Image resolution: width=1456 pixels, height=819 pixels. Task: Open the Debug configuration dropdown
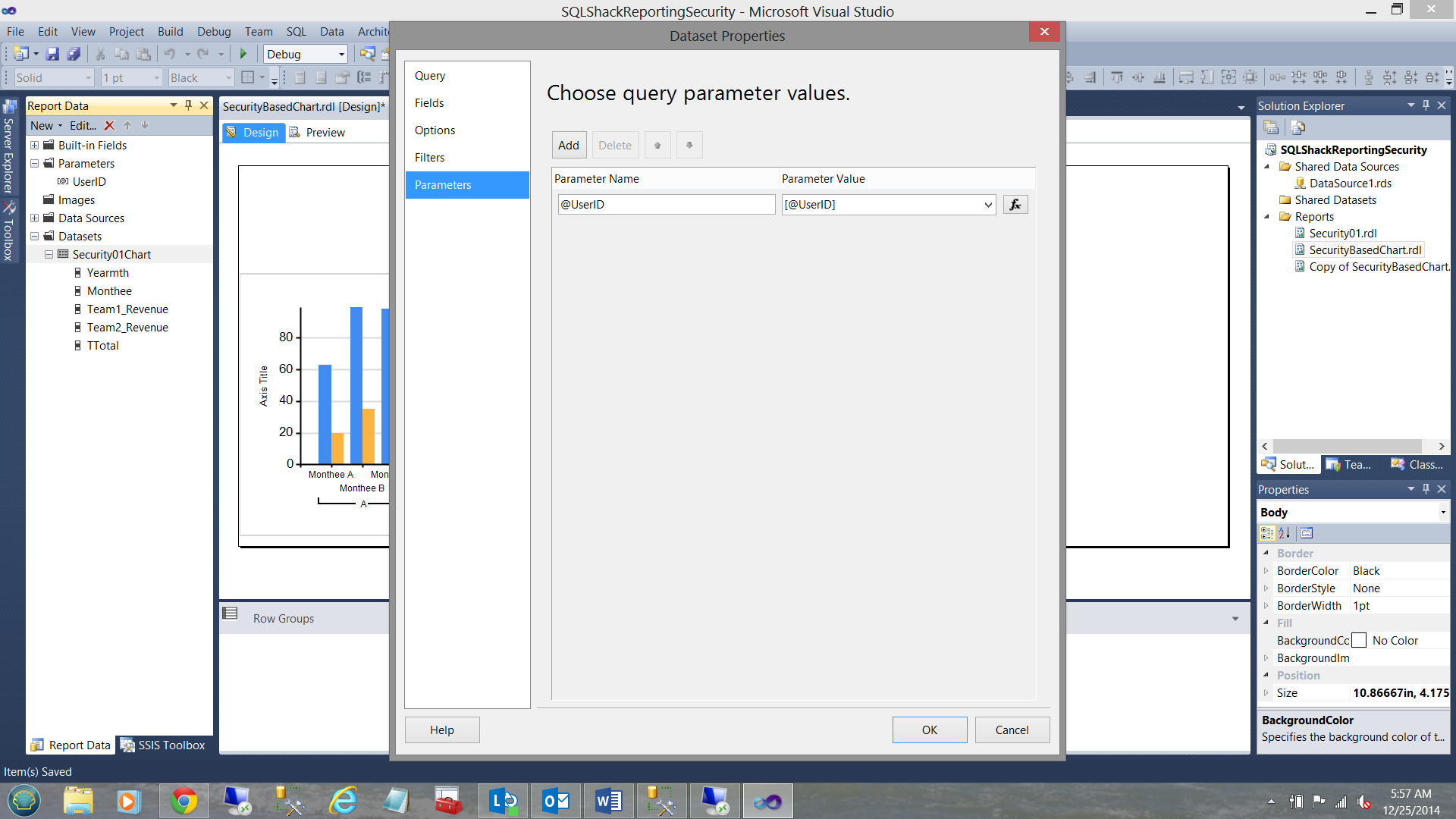pos(341,55)
